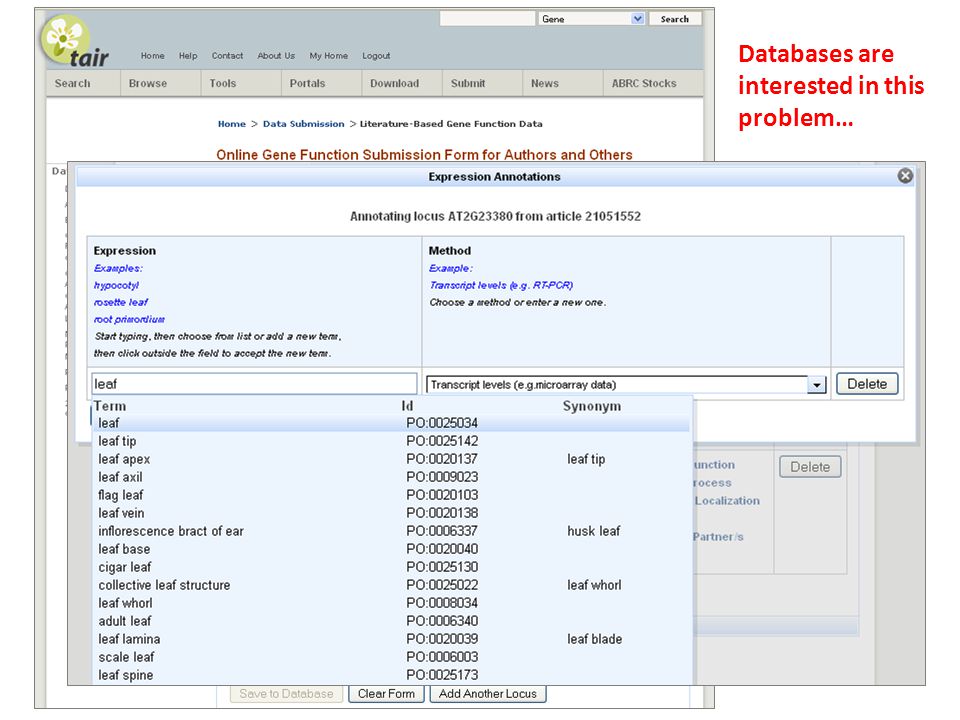Select 'scale leaf' term from suggestions
The height and width of the screenshot is (720, 960).
point(391,657)
